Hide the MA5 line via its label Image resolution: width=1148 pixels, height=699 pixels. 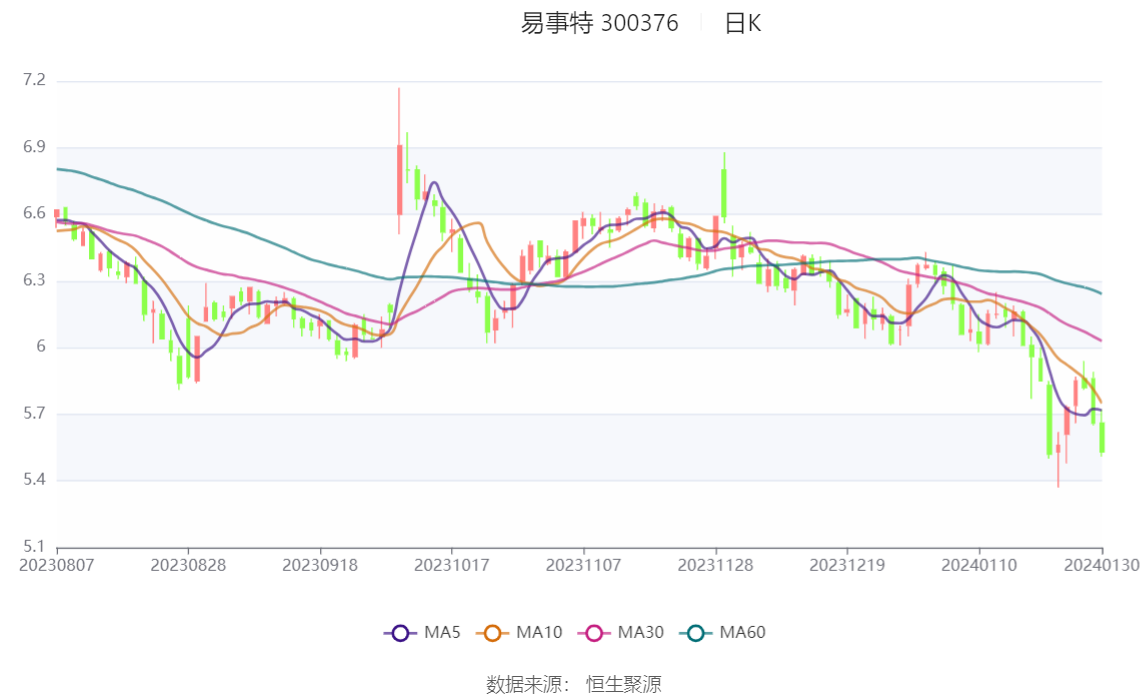[442, 632]
